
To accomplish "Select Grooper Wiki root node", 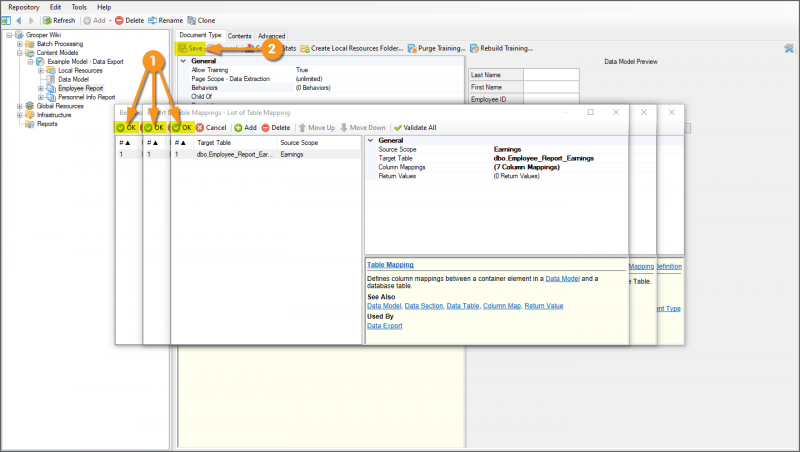I will [43, 35].
